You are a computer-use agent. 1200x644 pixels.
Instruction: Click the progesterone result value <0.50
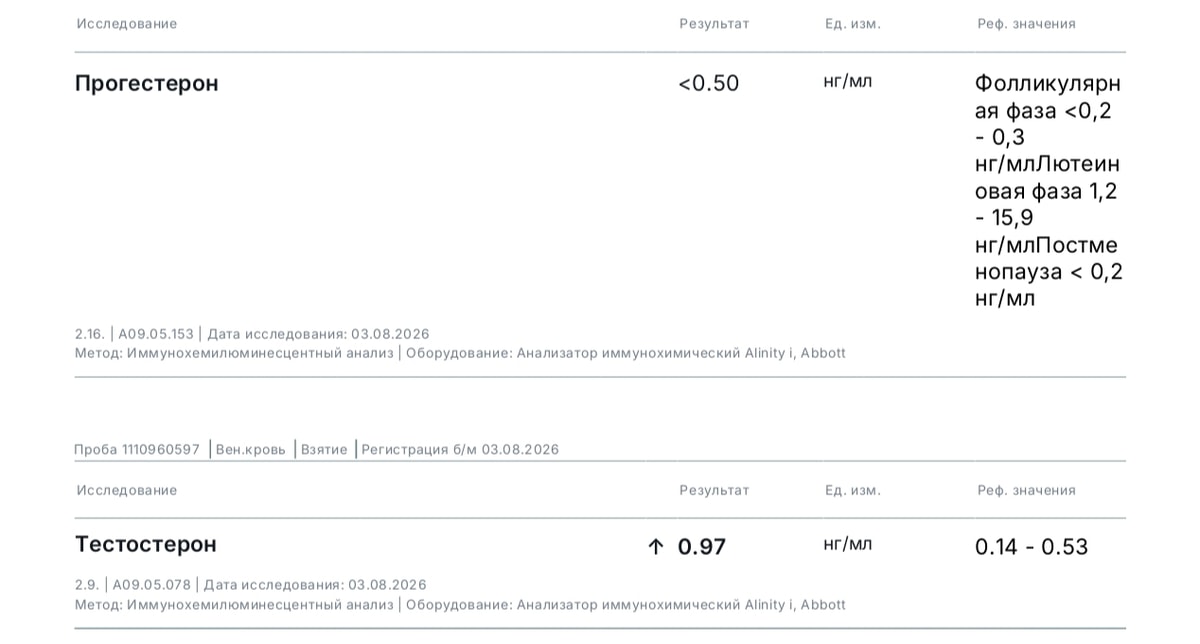(x=709, y=83)
